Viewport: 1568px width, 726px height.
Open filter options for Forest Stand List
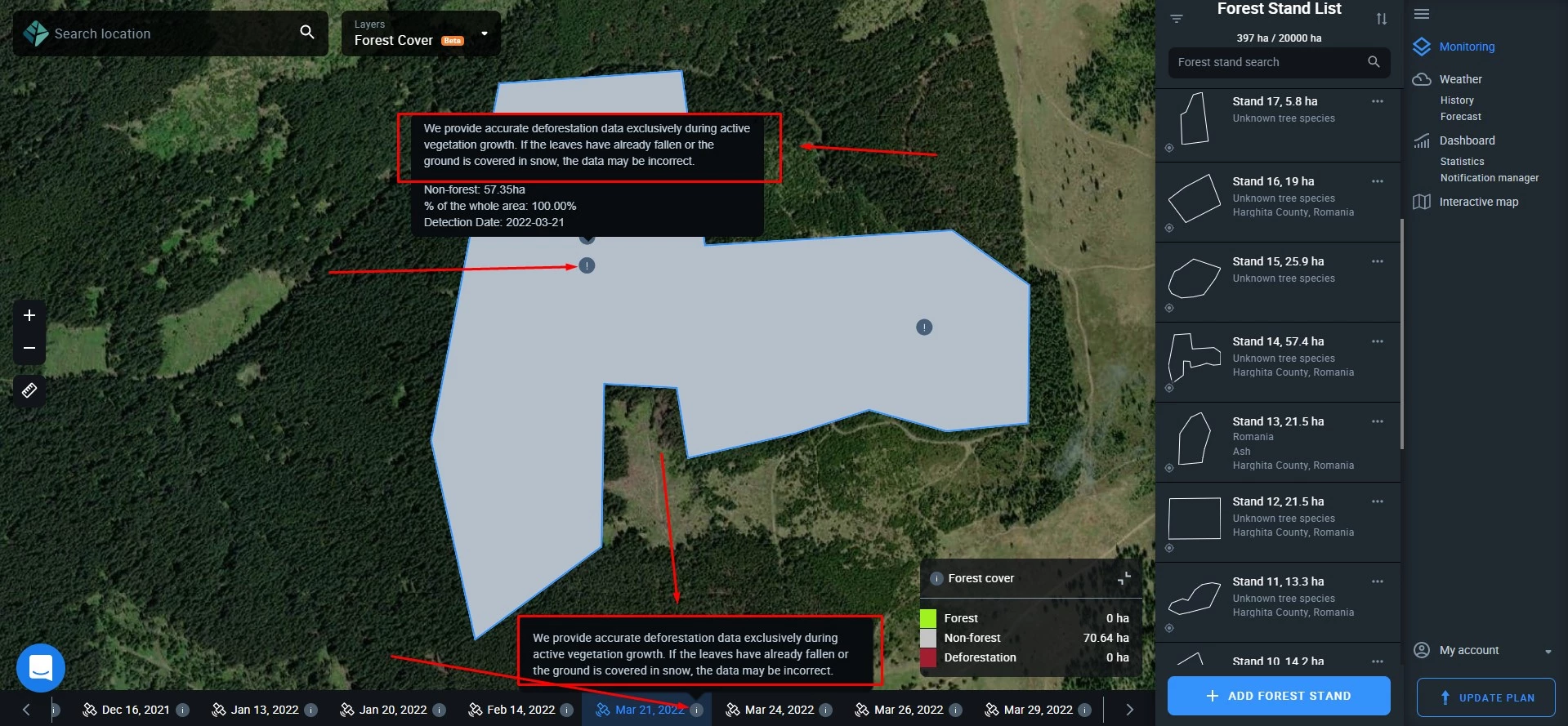1177,19
